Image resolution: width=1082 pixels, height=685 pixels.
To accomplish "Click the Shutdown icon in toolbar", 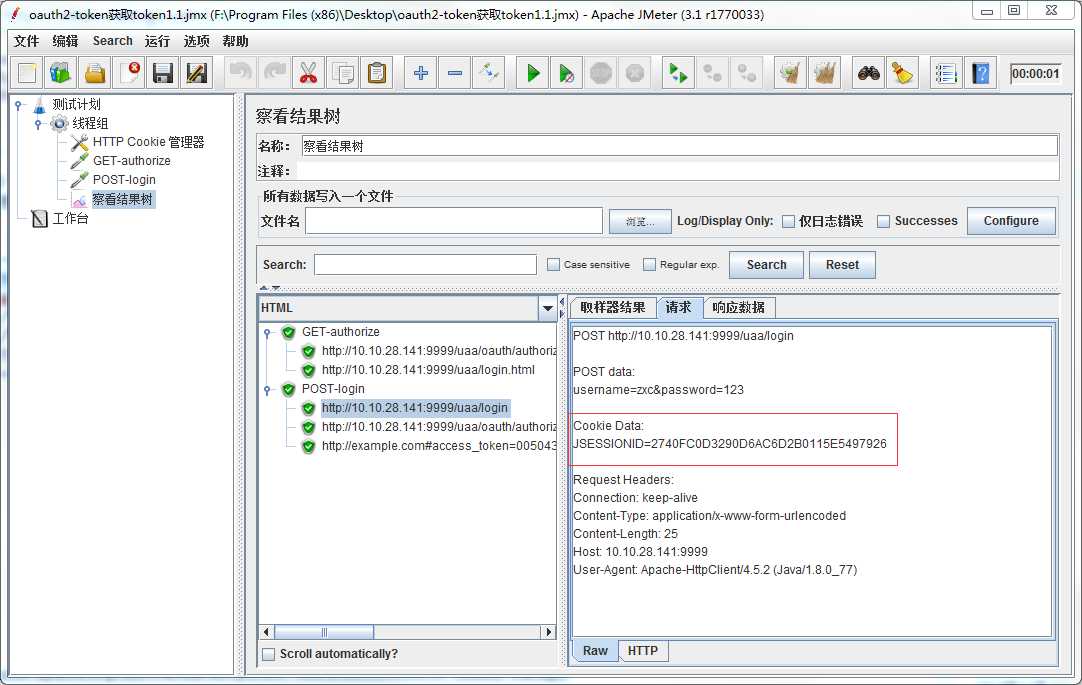I will [x=635, y=72].
